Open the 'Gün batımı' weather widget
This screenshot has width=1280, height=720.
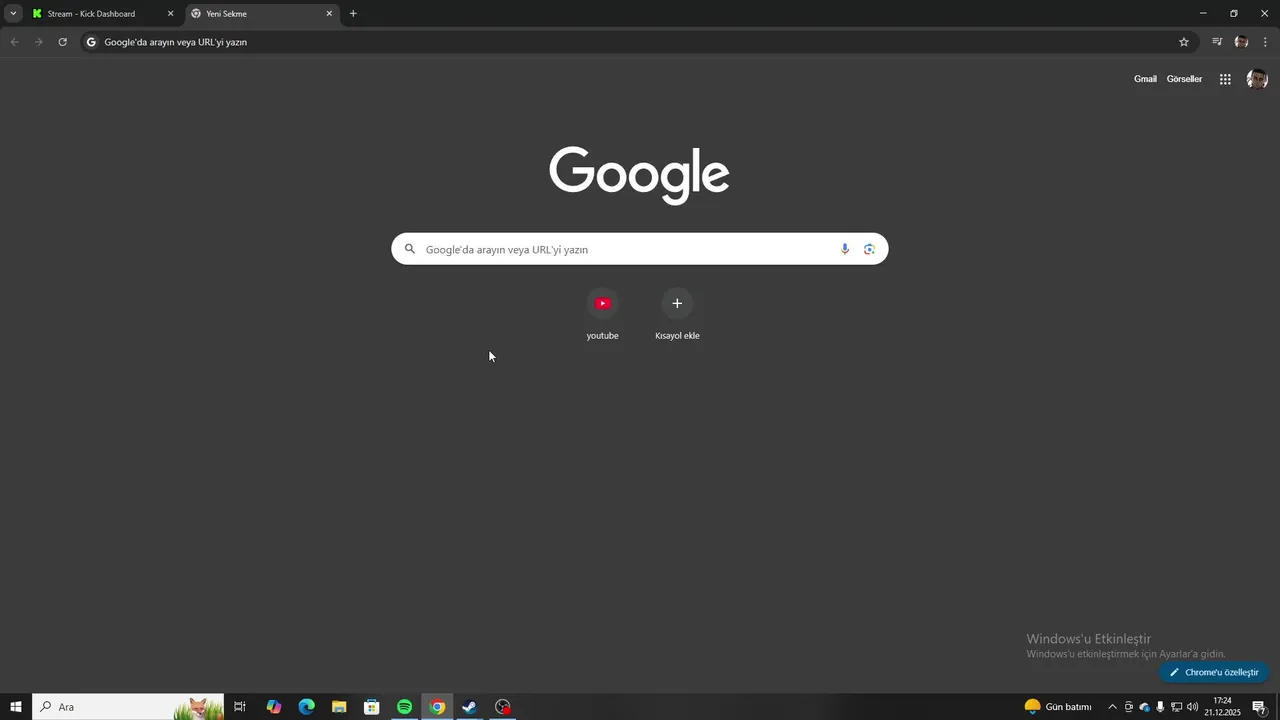click(1058, 707)
